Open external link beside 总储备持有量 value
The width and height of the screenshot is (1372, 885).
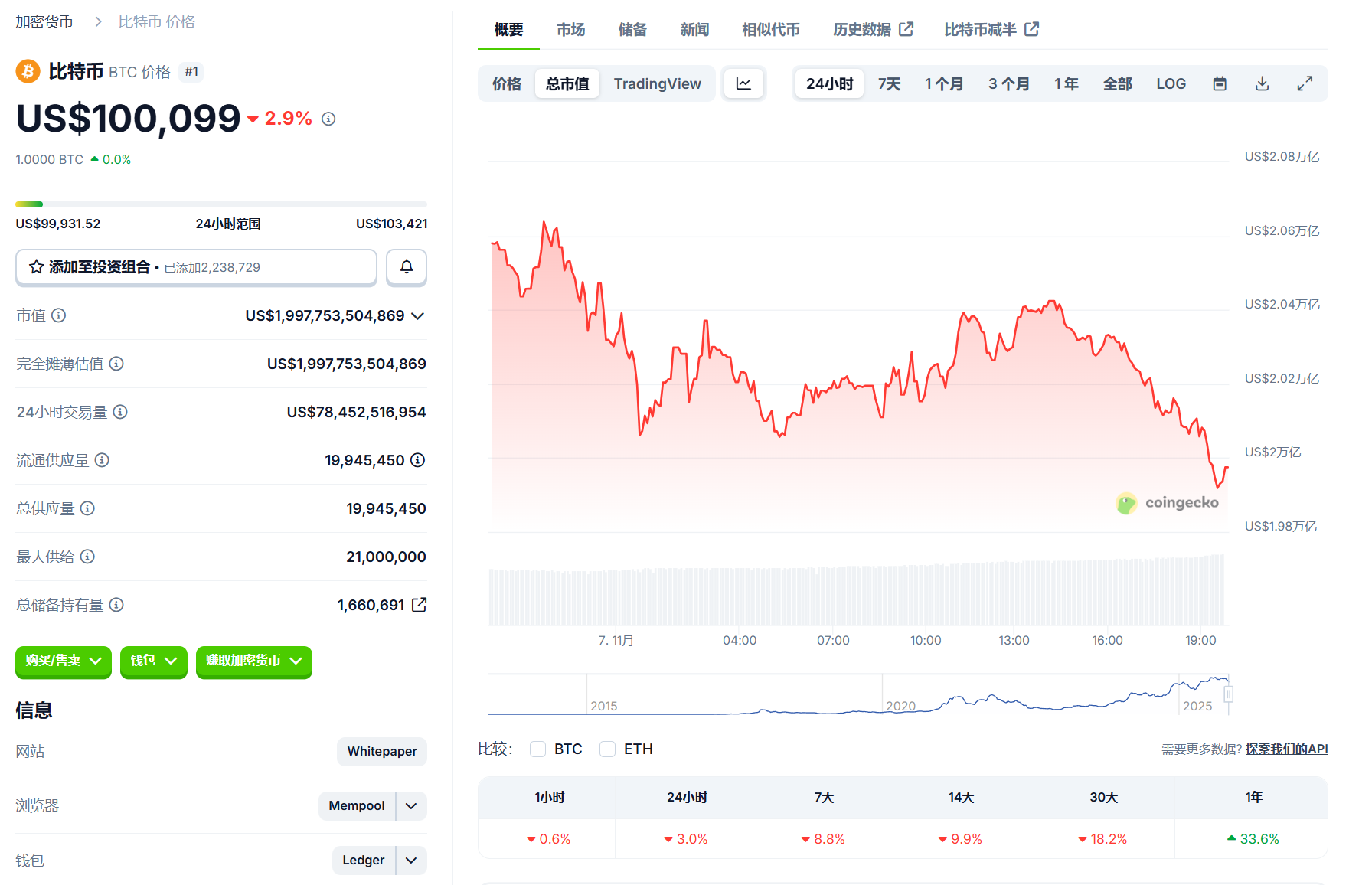419,605
